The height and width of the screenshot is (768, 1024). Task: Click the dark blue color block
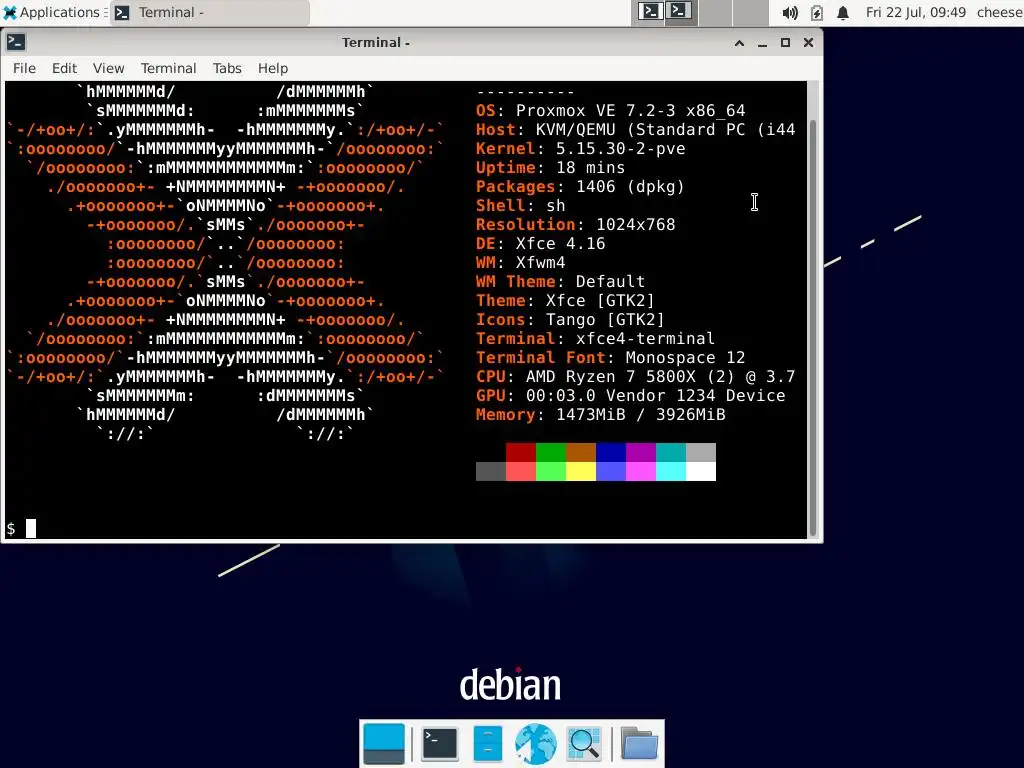(611, 453)
